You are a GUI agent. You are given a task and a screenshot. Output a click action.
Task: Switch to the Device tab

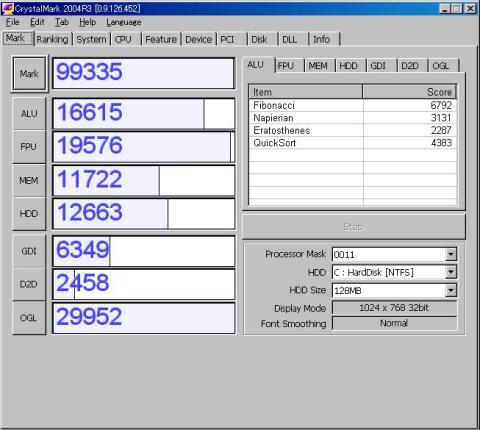click(199, 39)
